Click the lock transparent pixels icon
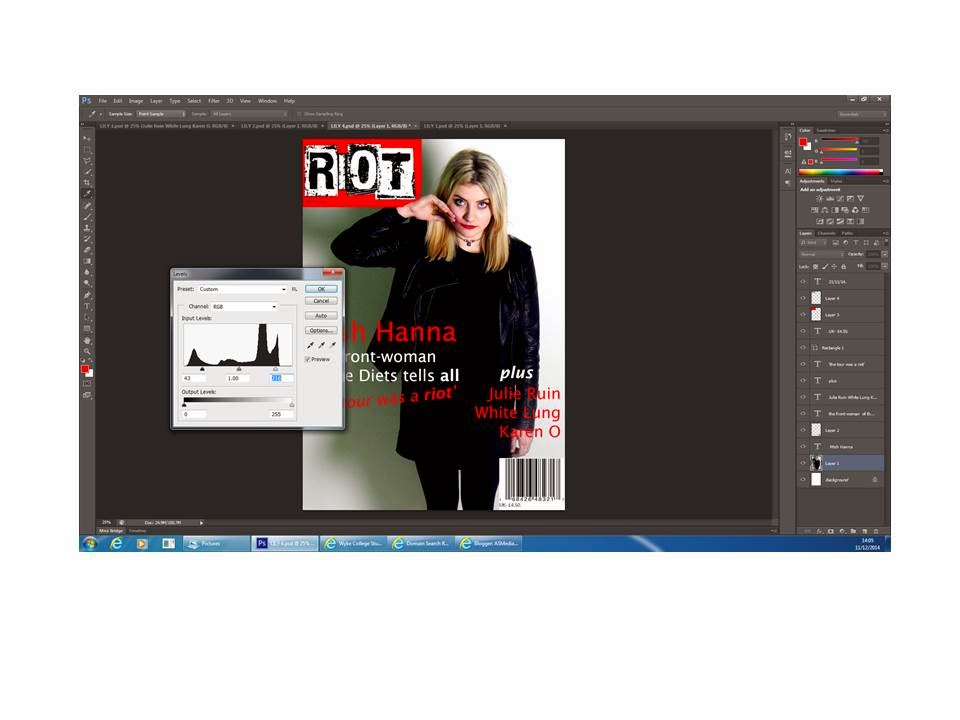960x720 pixels. point(816,266)
